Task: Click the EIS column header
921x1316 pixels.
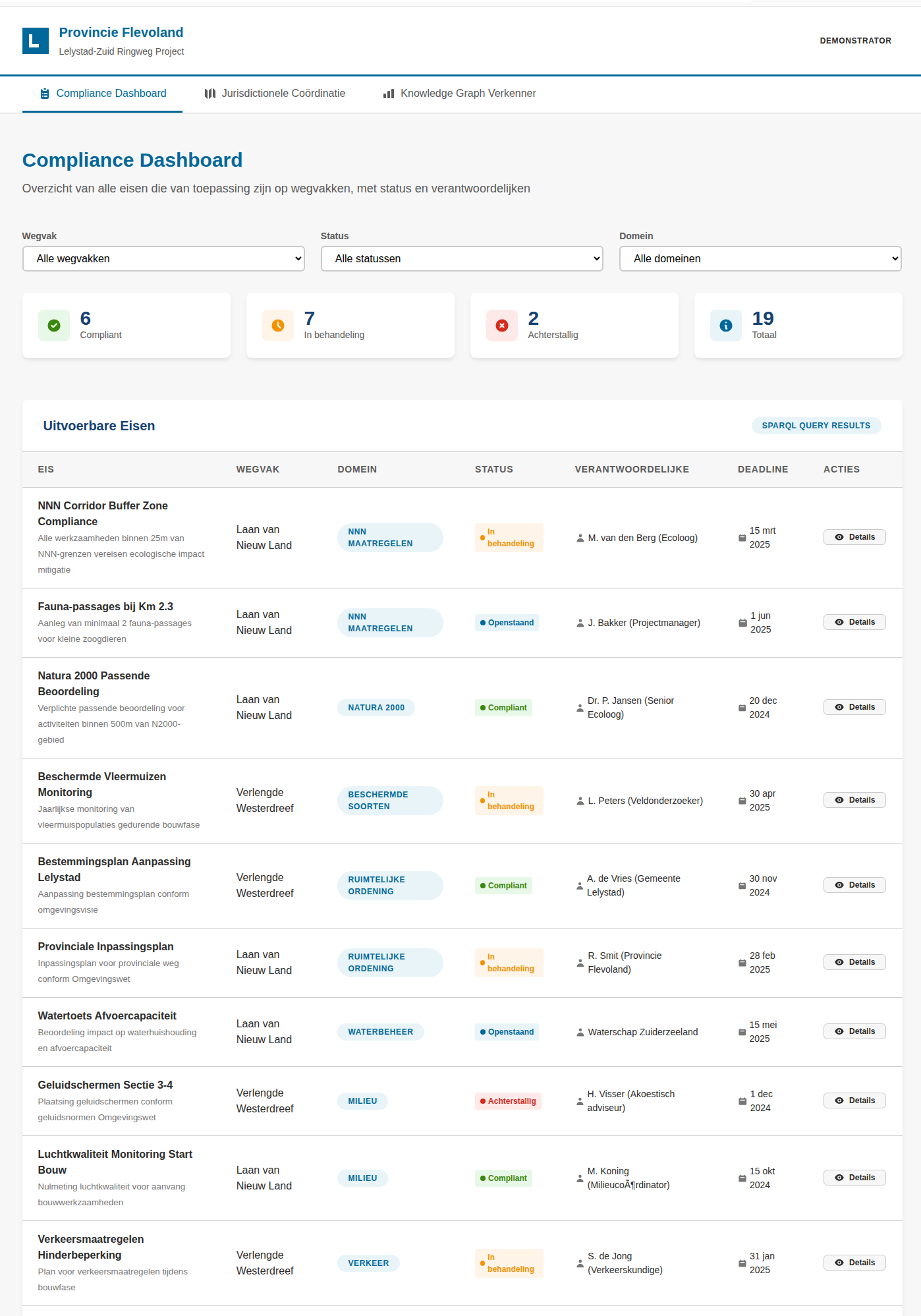Action: tap(46, 470)
